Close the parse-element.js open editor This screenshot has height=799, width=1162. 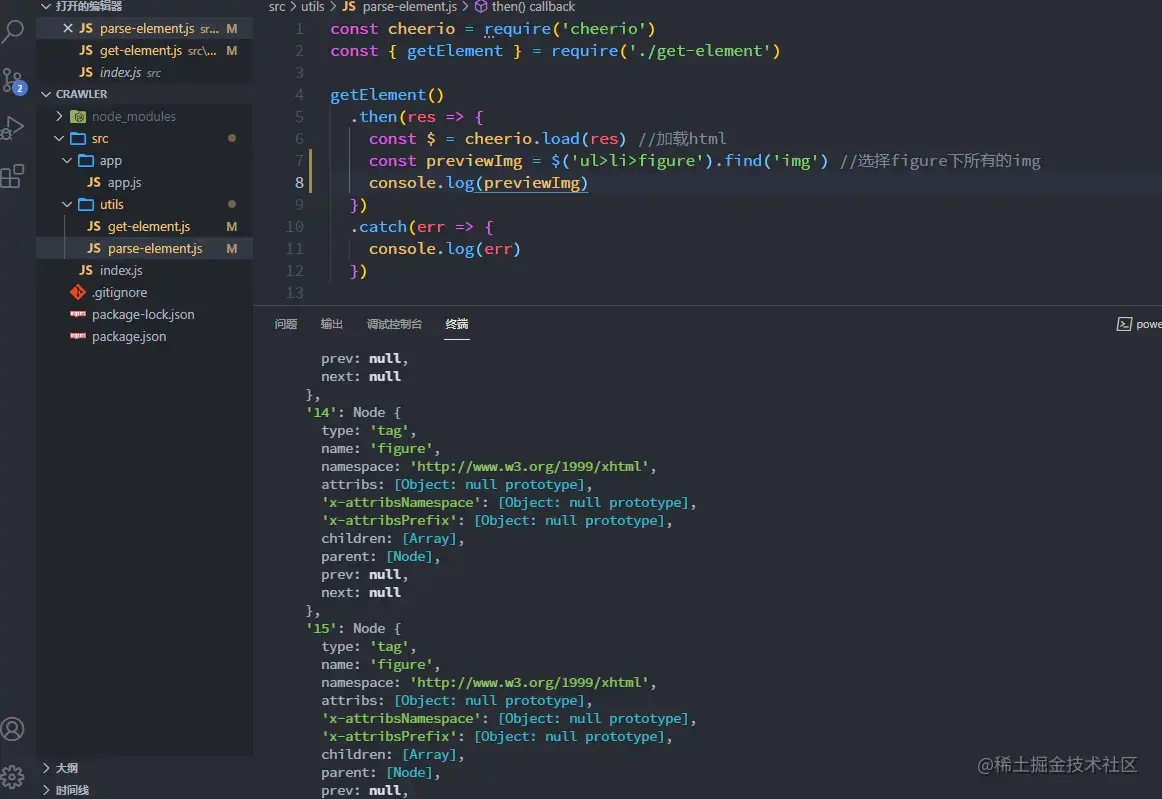[67, 28]
